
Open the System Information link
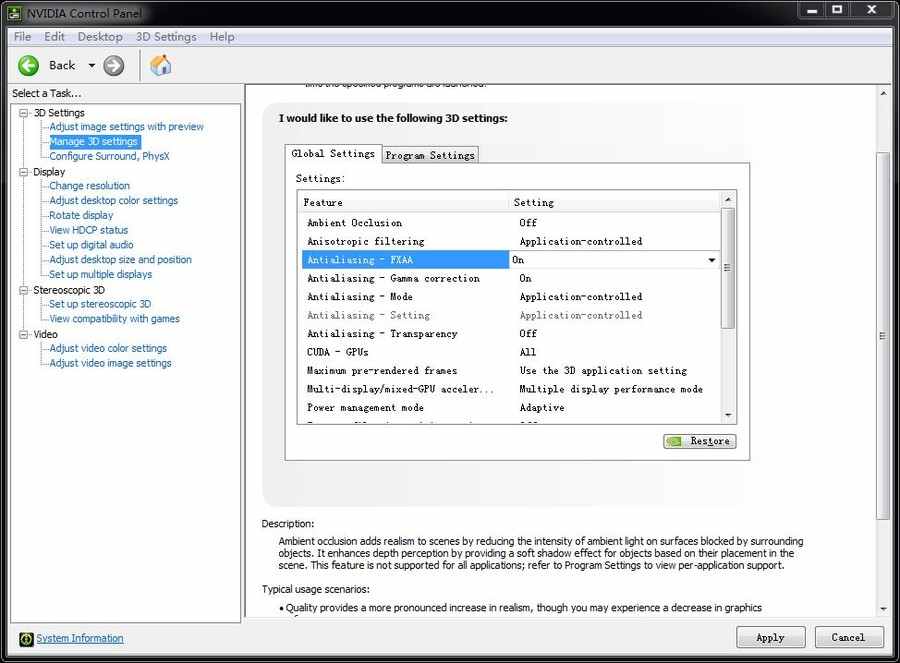pos(80,638)
